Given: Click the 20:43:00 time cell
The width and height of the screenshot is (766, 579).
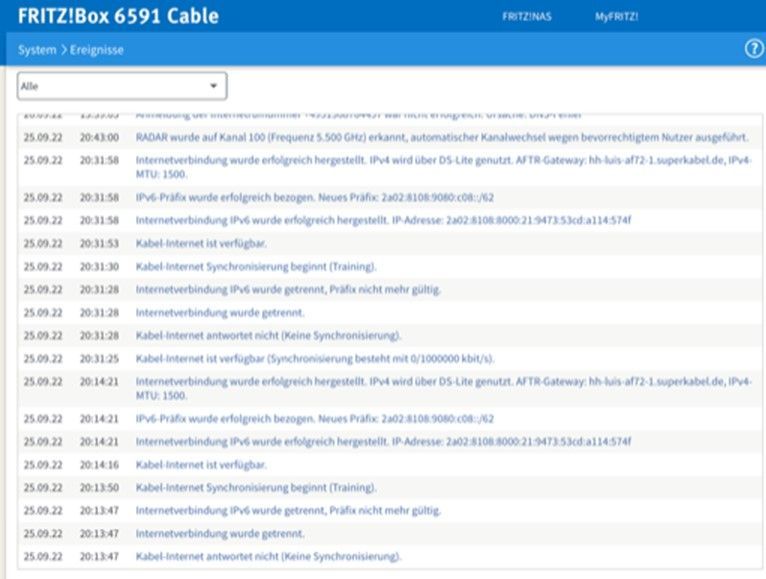Looking at the screenshot, I should coord(99,137).
